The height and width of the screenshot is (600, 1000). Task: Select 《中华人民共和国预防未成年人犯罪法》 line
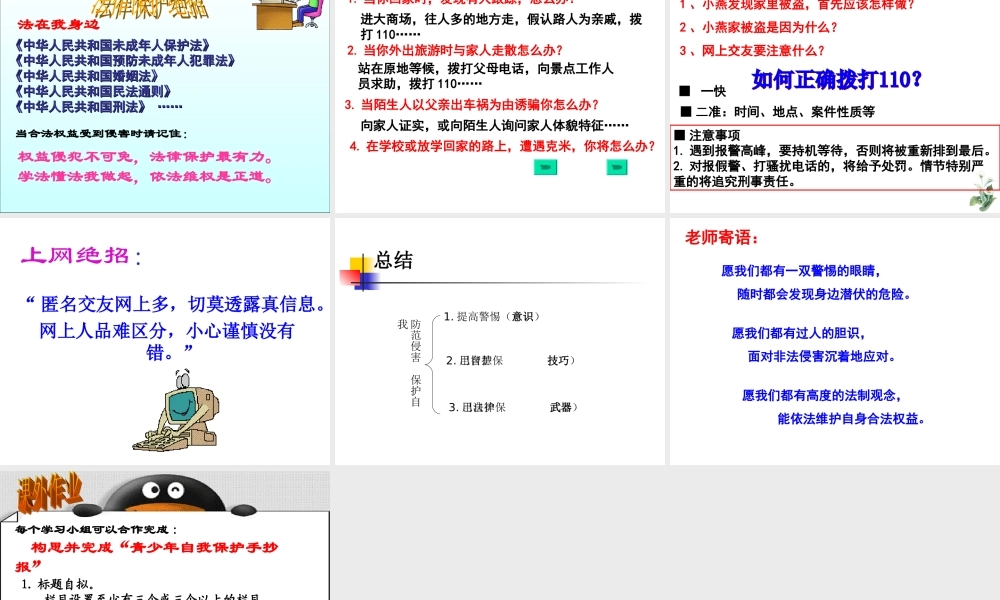[x=125, y=61]
